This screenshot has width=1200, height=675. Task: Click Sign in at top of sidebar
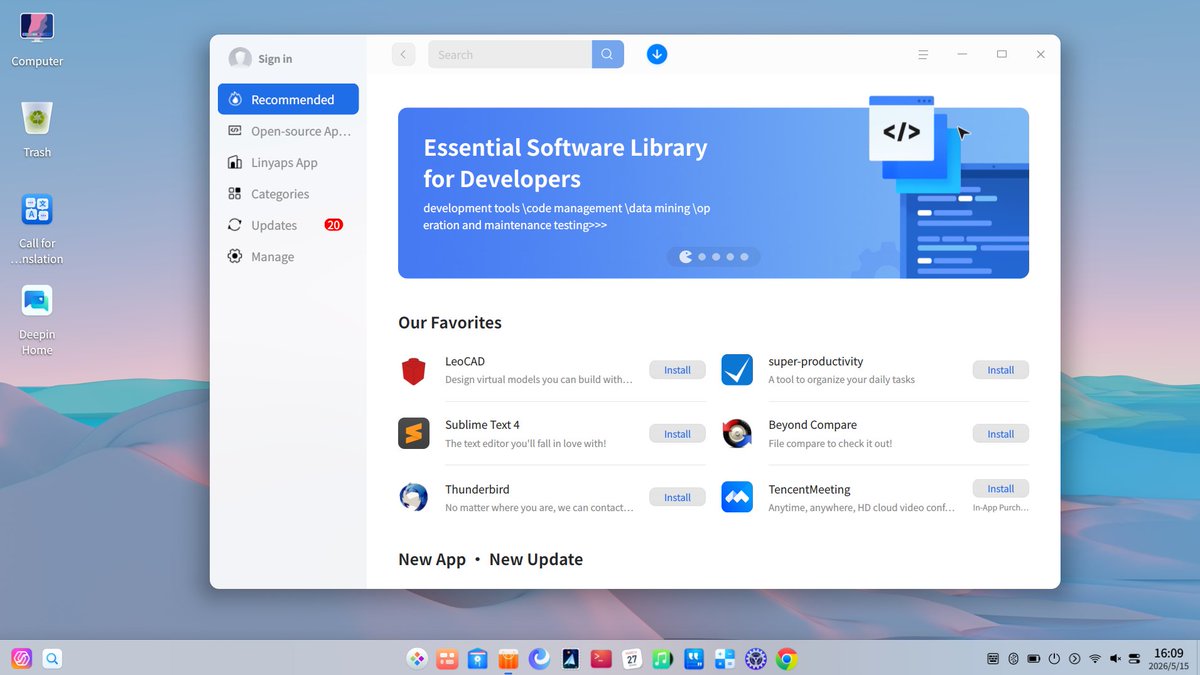click(x=275, y=59)
